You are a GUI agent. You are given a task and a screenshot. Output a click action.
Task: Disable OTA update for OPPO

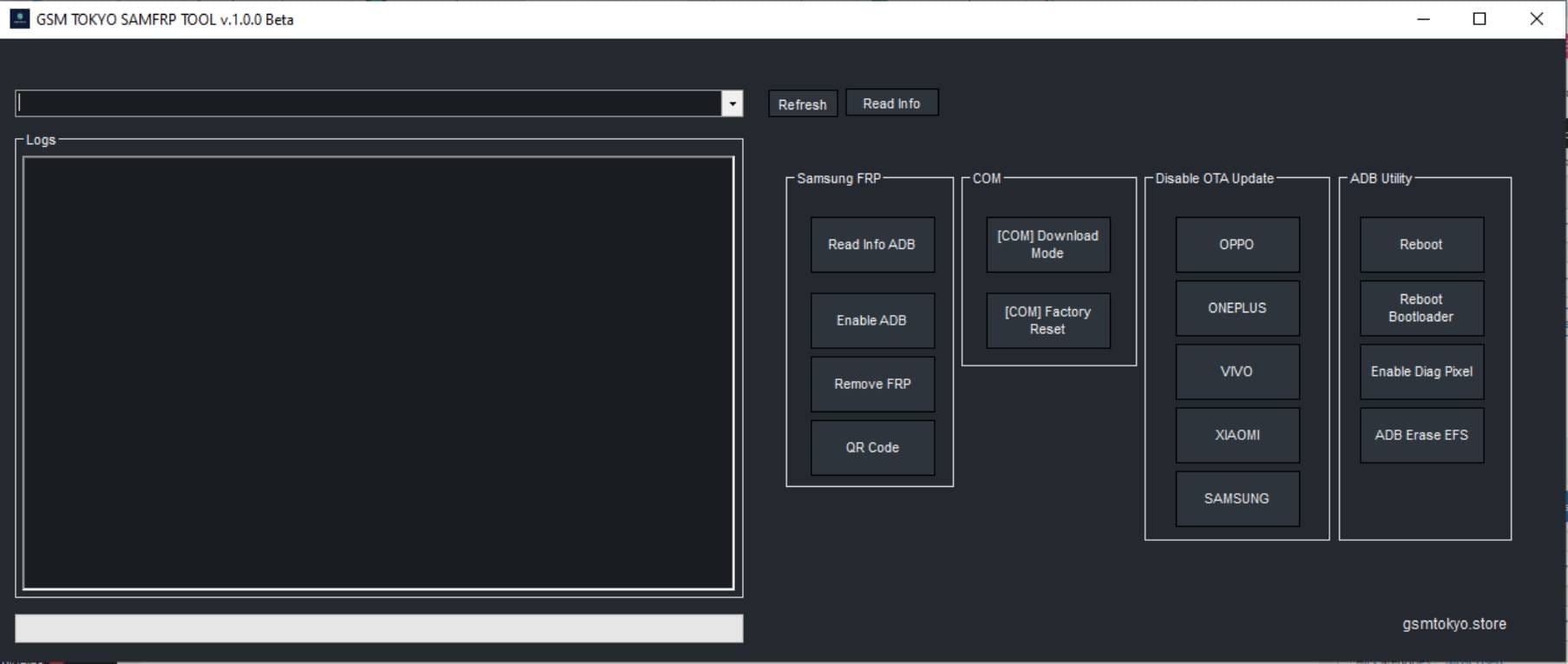[1237, 245]
